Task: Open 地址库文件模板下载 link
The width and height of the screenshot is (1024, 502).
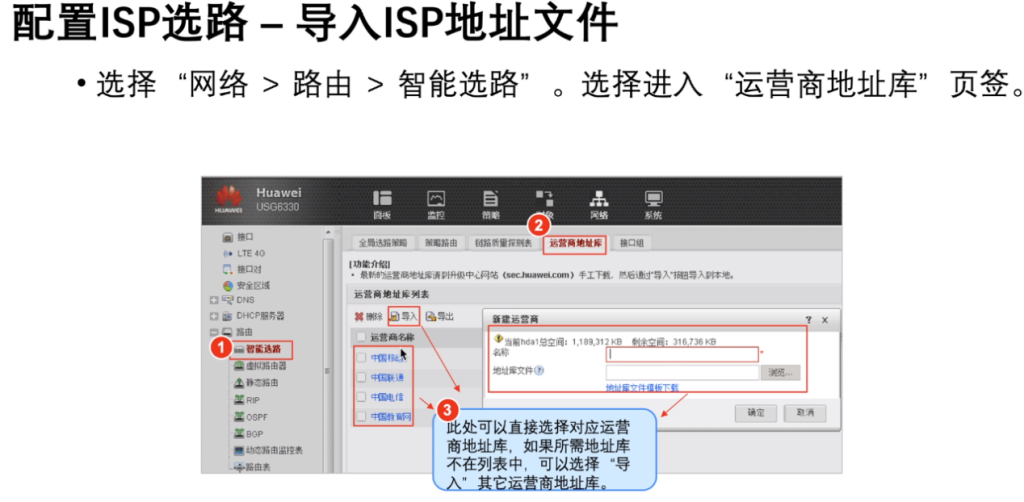Action: tap(642, 388)
